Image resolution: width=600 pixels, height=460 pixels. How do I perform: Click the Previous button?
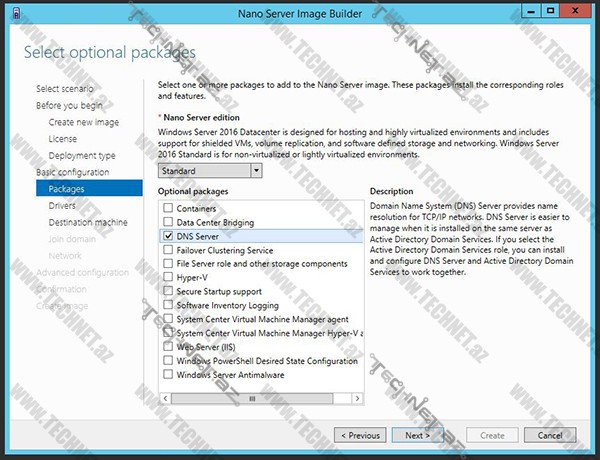[x=360, y=435]
